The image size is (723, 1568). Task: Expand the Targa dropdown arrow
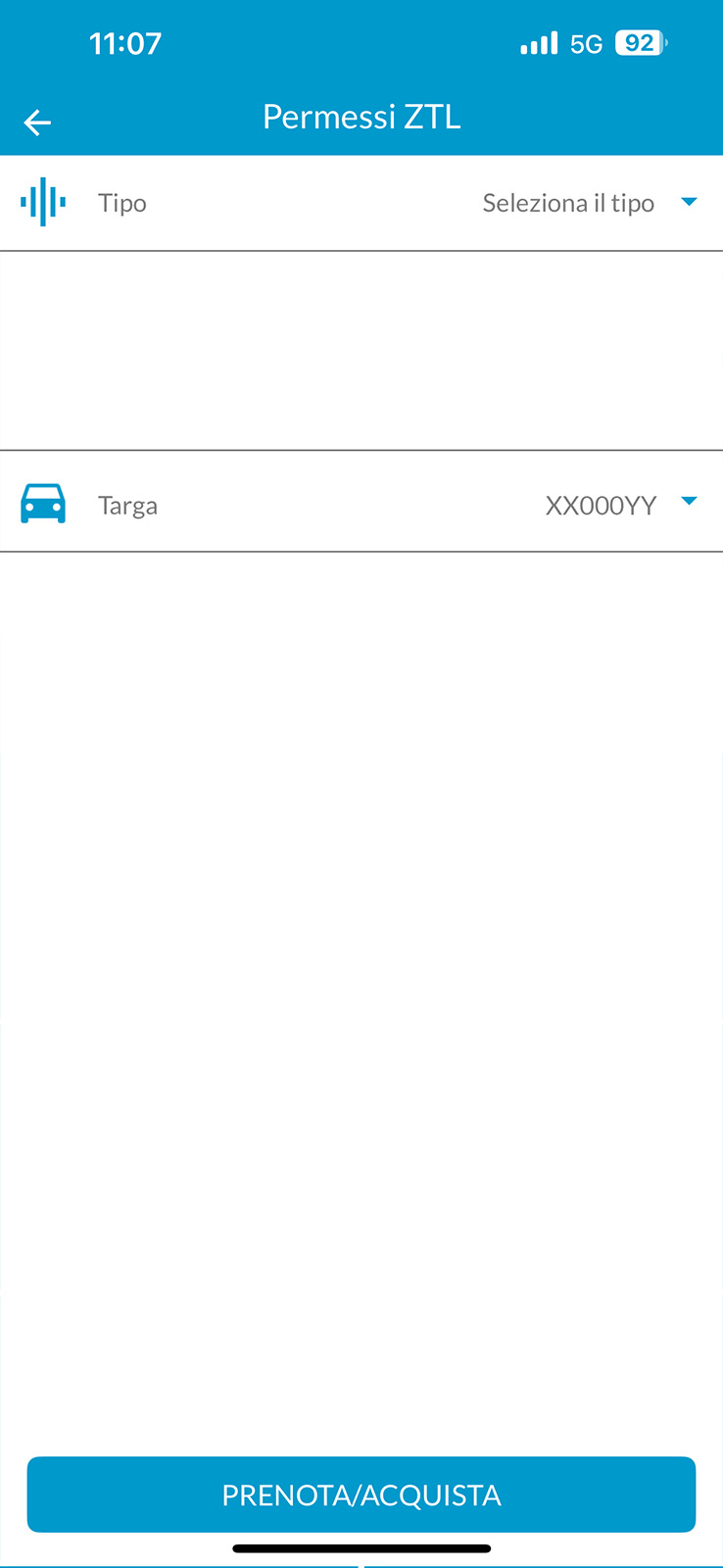pos(689,501)
